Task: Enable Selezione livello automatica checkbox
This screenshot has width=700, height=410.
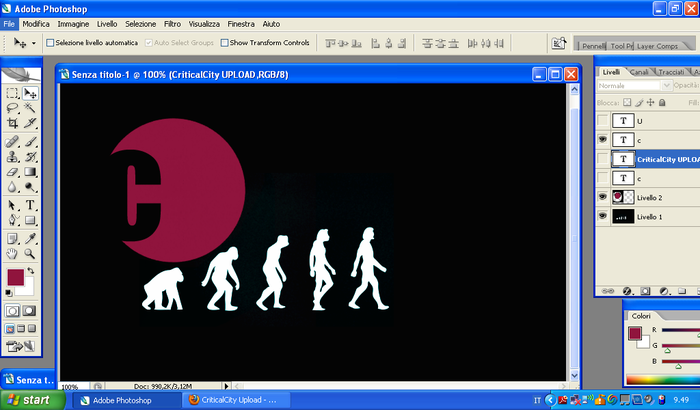Action: (50, 42)
